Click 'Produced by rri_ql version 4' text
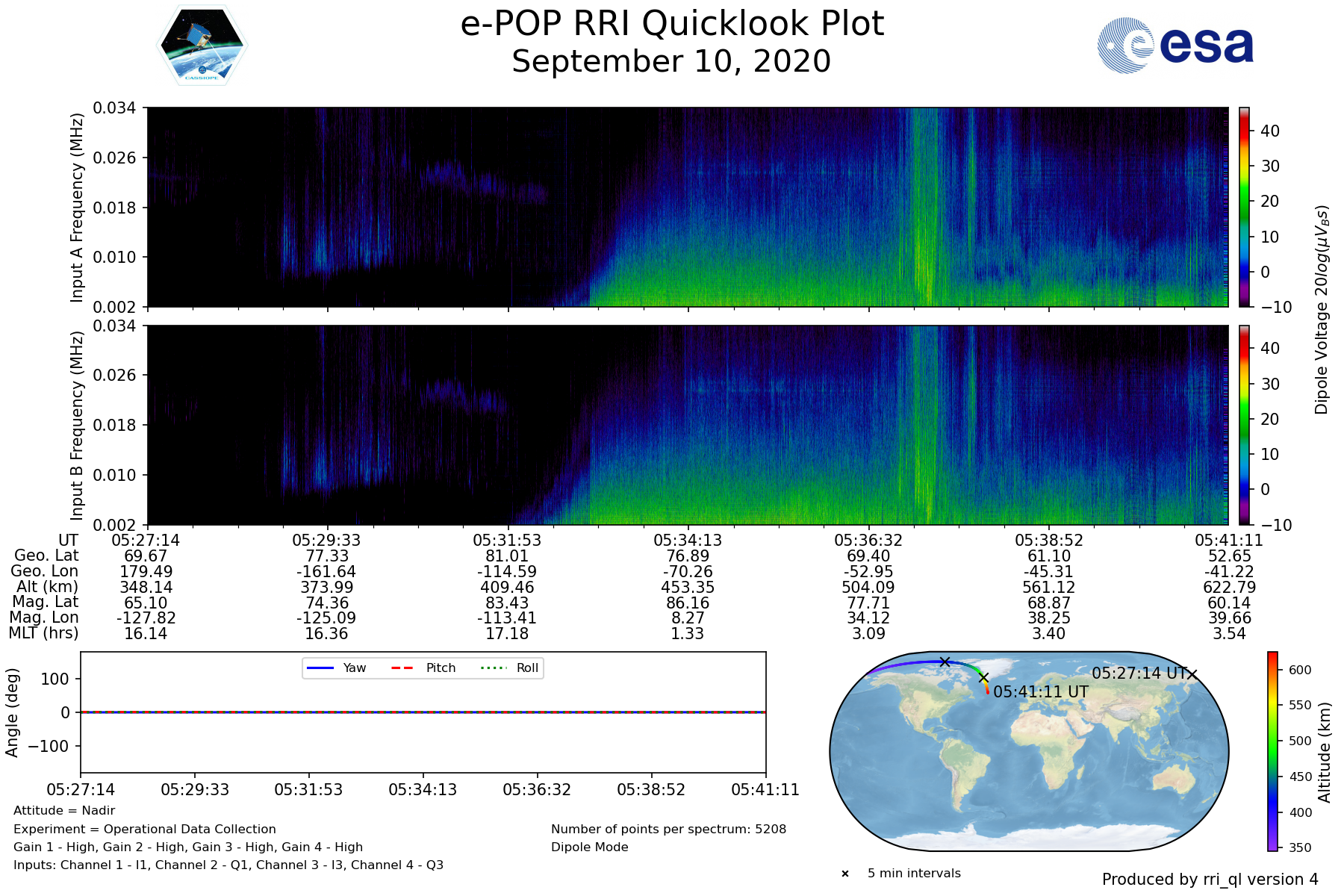This screenshot has height=896, width=1344. tap(1210, 880)
